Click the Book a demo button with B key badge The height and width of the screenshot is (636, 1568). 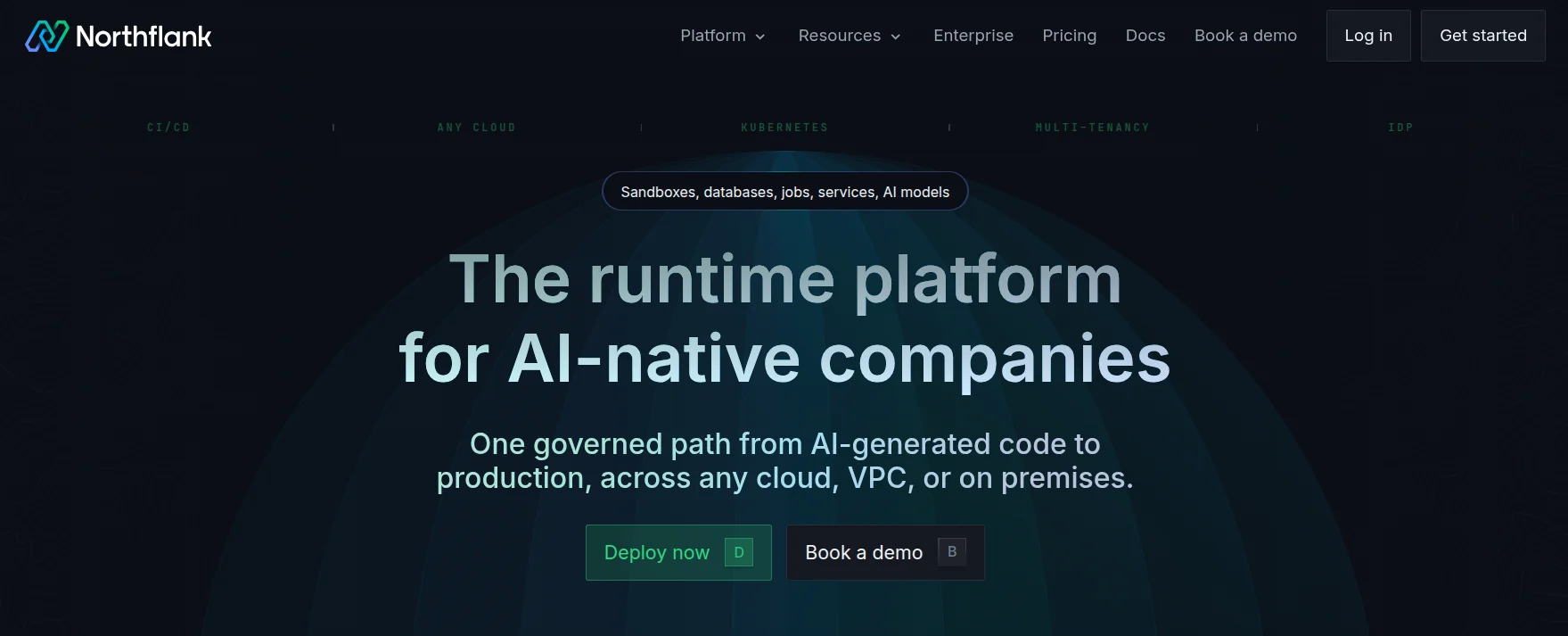tap(885, 552)
